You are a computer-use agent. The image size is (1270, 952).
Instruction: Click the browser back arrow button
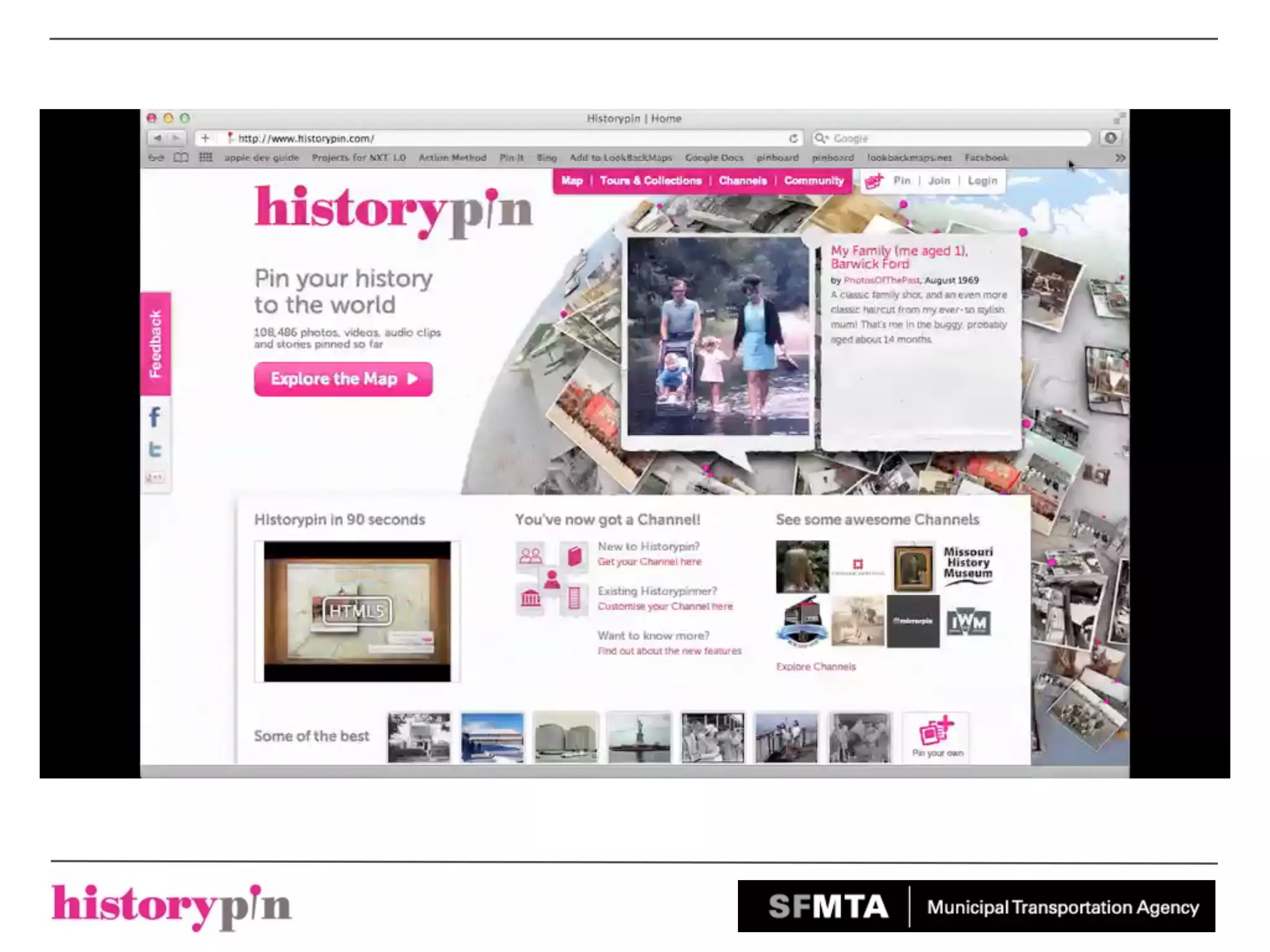158,138
